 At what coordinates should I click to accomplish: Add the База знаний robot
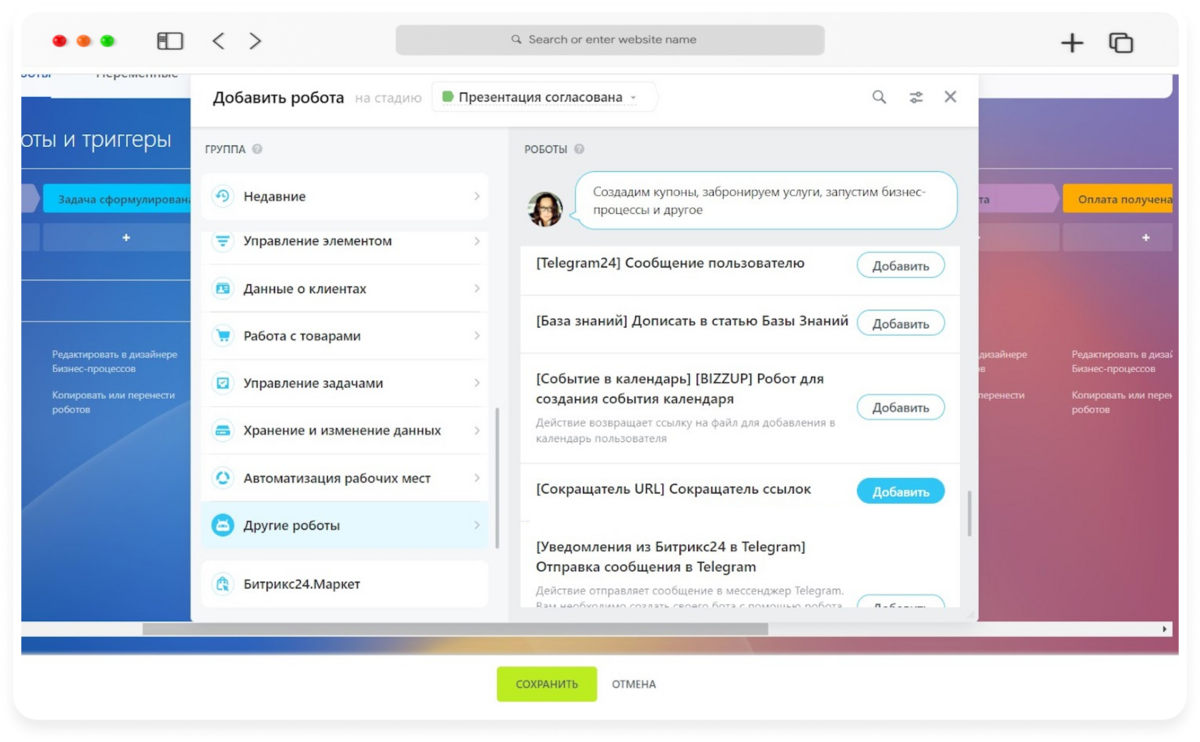coord(900,324)
